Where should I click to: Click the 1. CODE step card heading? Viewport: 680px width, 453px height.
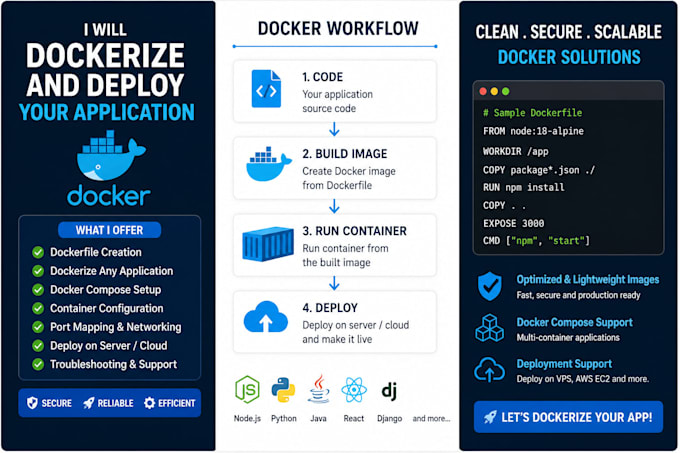(323, 77)
